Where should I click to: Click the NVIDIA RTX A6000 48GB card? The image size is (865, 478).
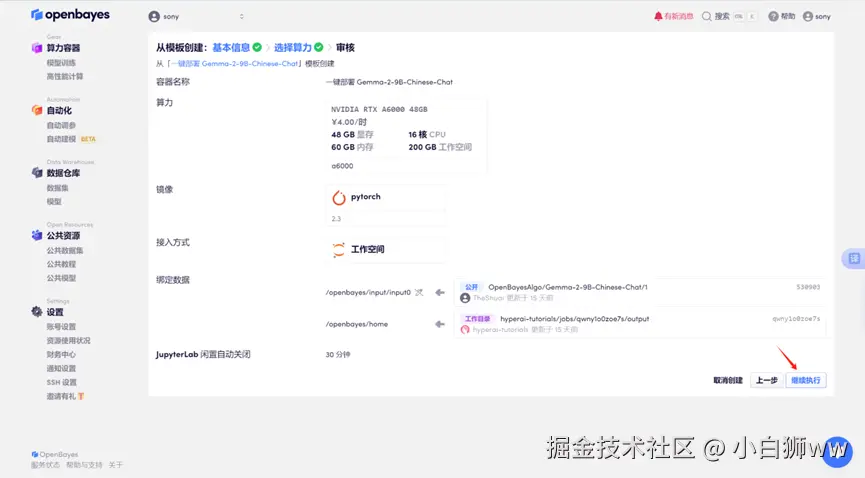click(x=406, y=137)
